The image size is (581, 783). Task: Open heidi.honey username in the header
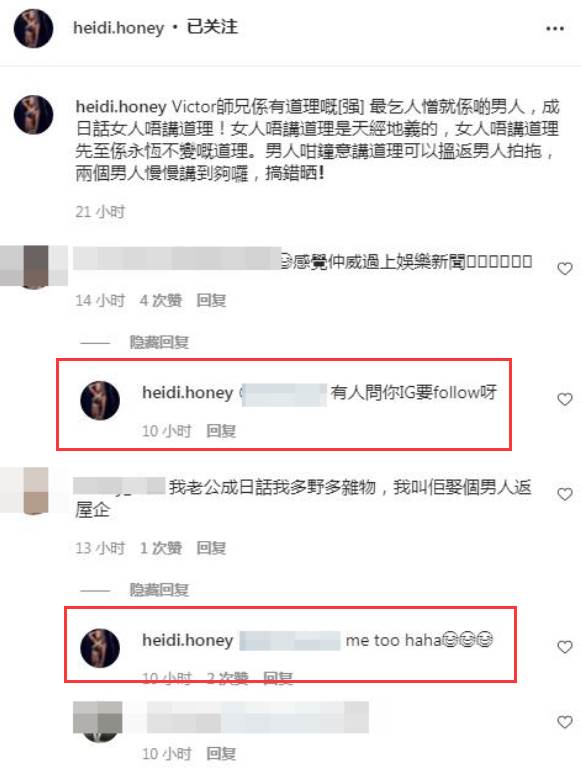pos(118,27)
